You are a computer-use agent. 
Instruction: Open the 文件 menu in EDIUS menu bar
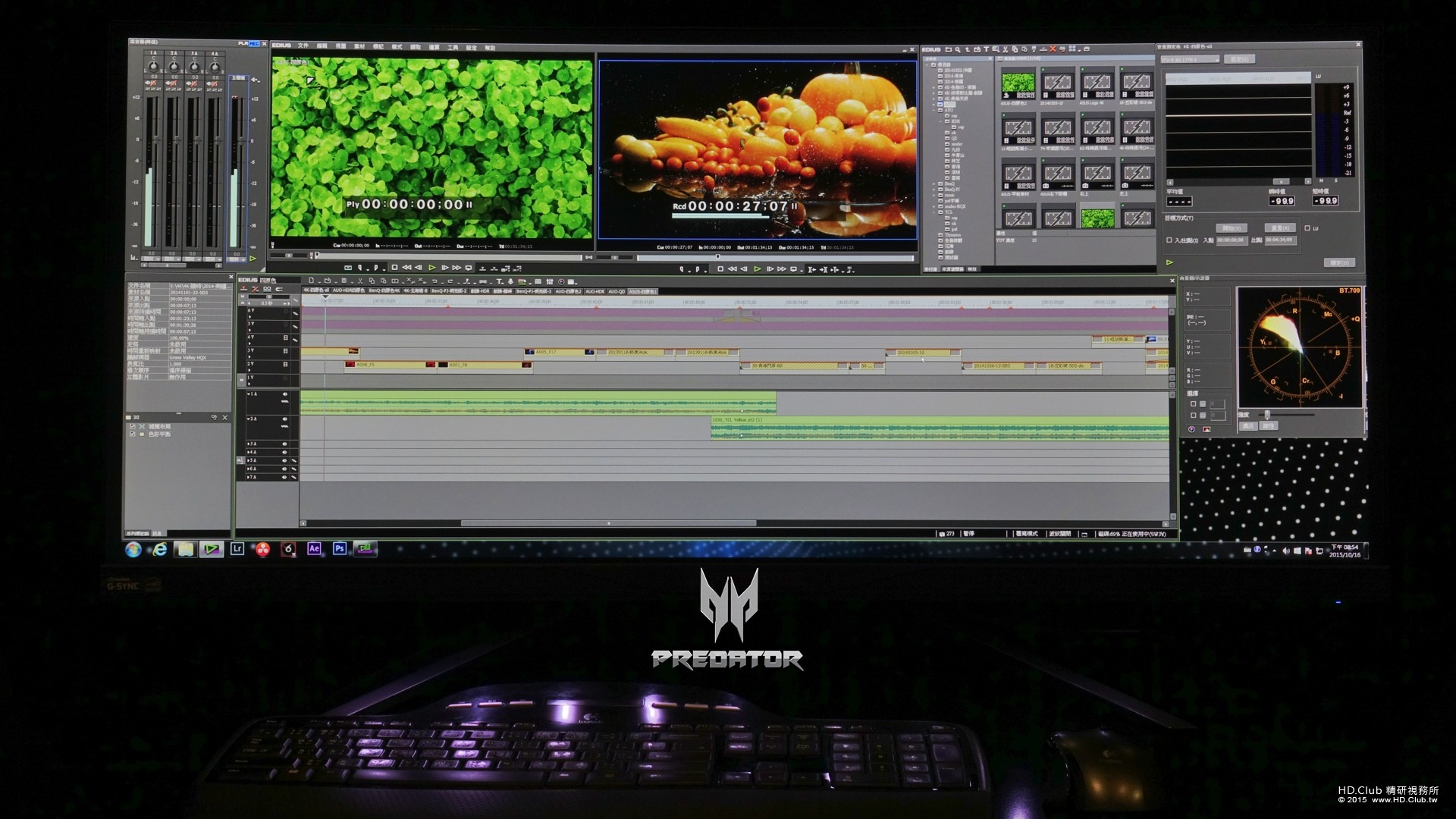click(x=303, y=47)
